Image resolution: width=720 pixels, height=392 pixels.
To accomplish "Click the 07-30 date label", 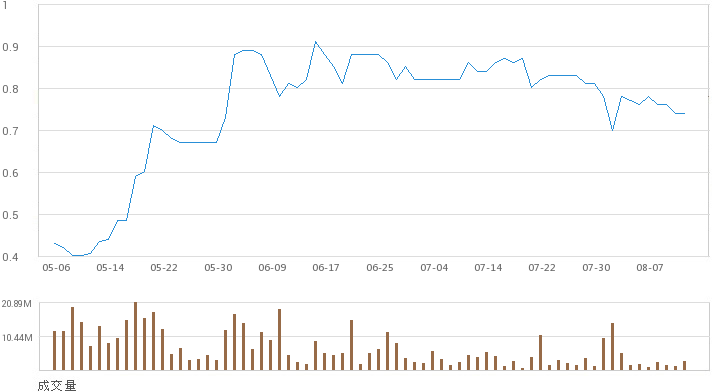I will pos(596,268).
